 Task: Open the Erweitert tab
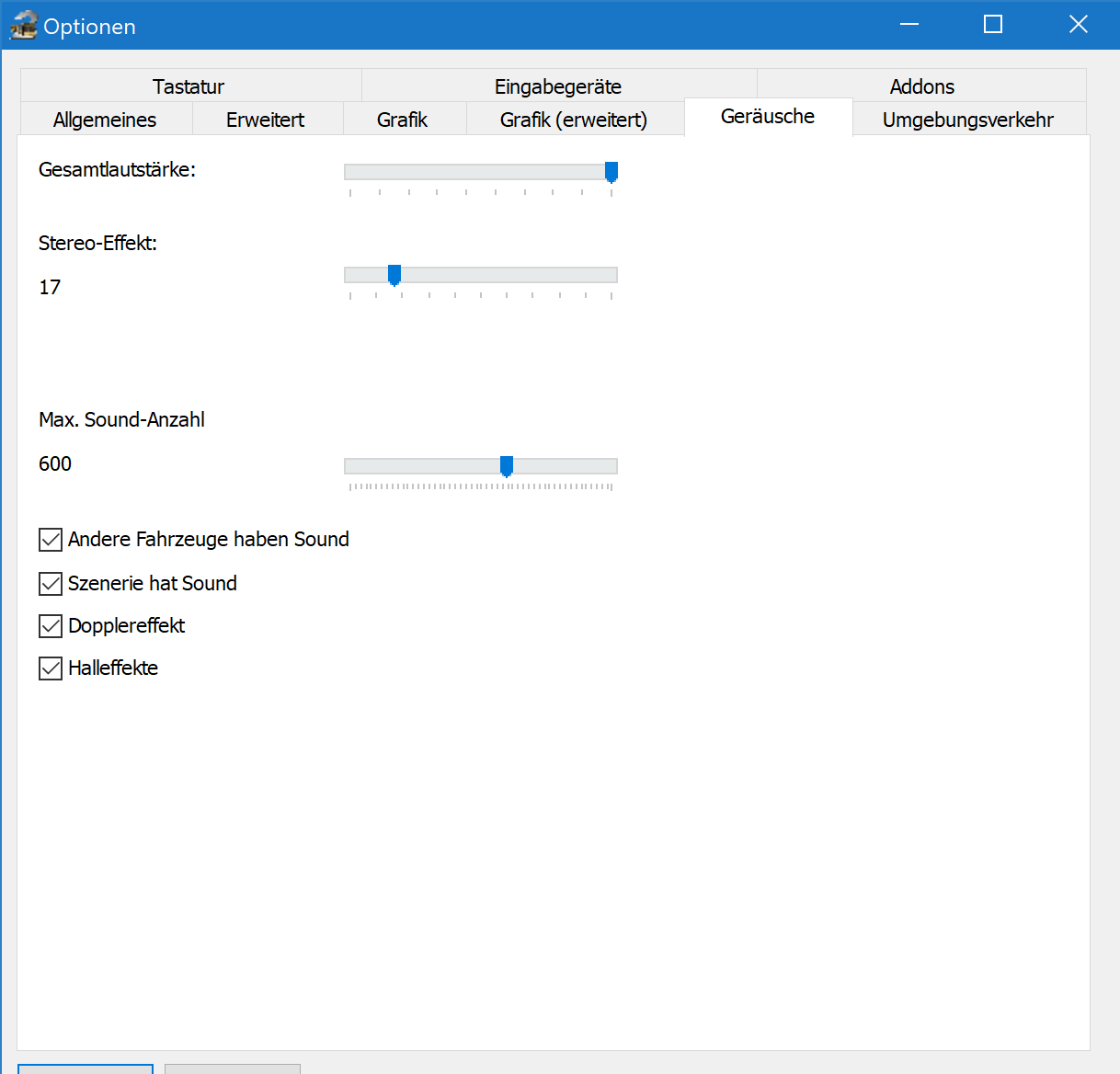tap(265, 120)
